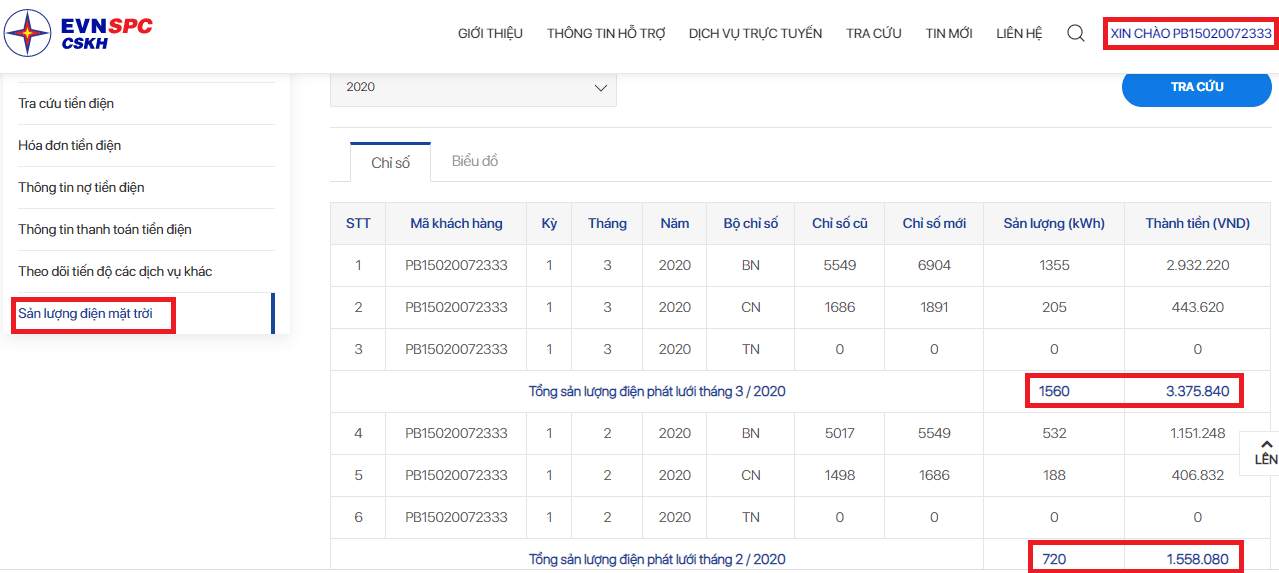This screenshot has height=573, width=1279.
Task: Open the 2020 year dropdown
Action: [x=473, y=87]
